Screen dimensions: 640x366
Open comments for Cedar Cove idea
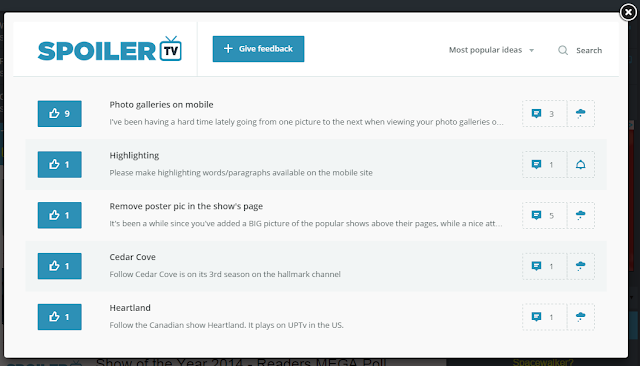pyautogui.click(x=544, y=266)
